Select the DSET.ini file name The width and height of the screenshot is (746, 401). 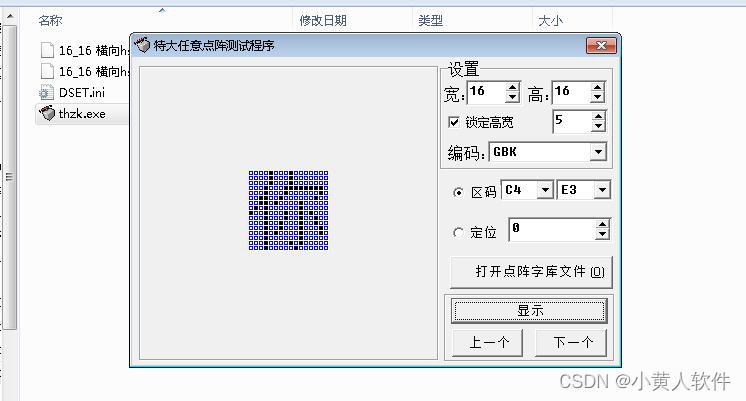click(82, 92)
